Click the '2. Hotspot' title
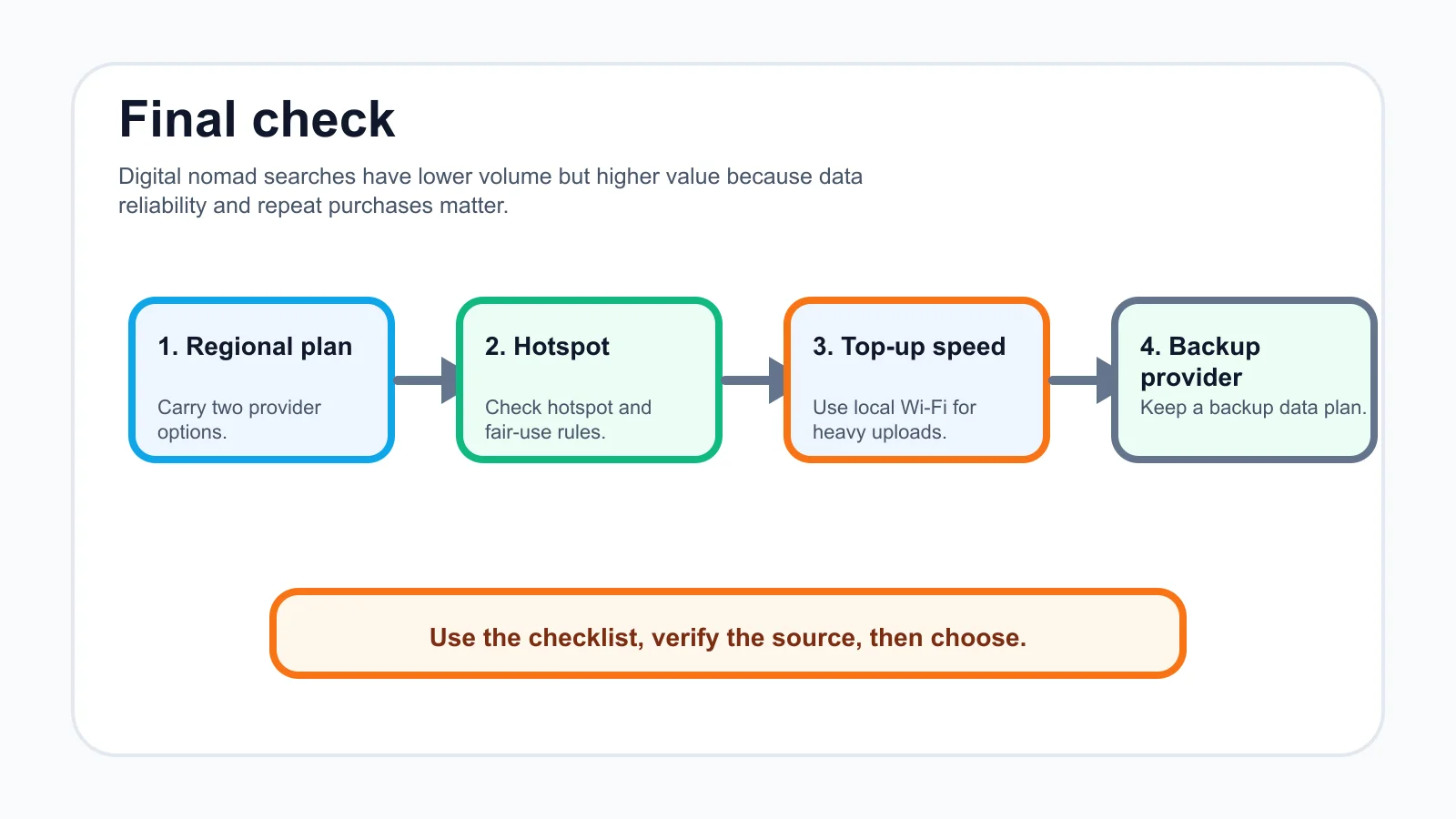Screen dimensions: 1456x819 point(547,347)
